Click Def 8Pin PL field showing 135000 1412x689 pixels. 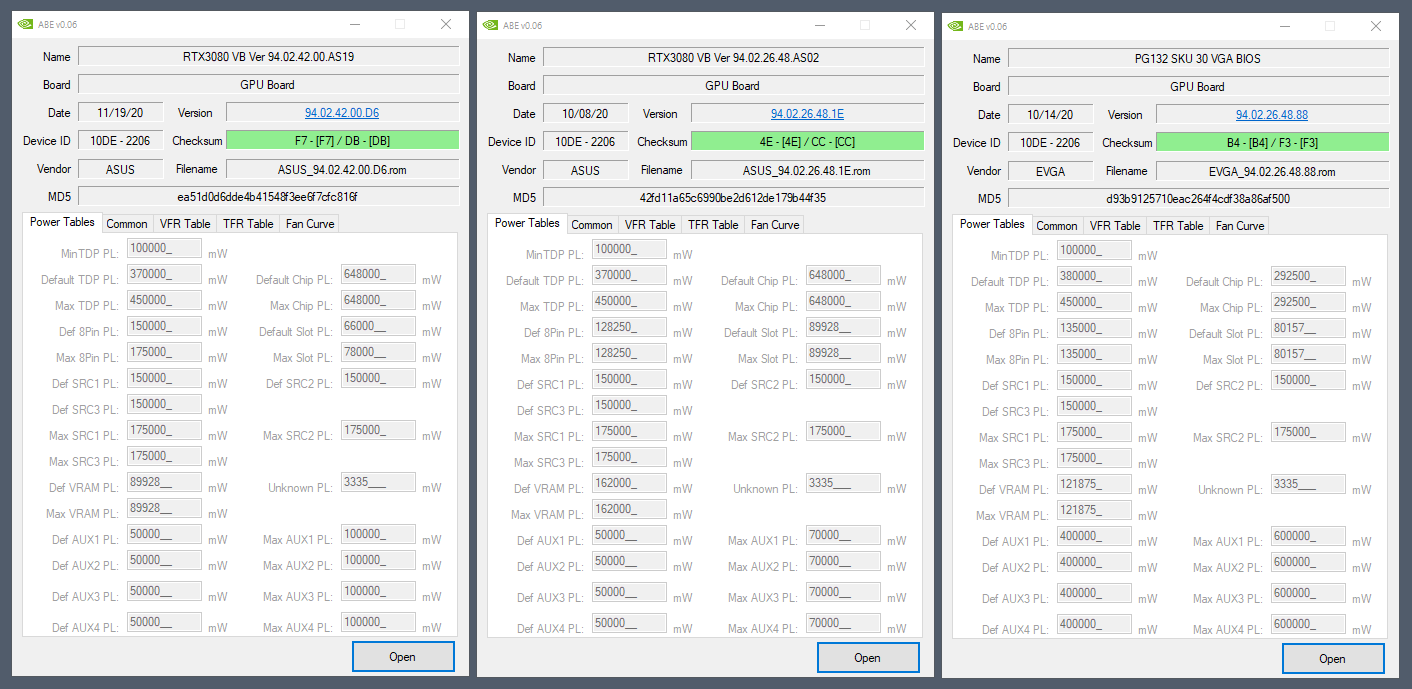tap(1094, 328)
